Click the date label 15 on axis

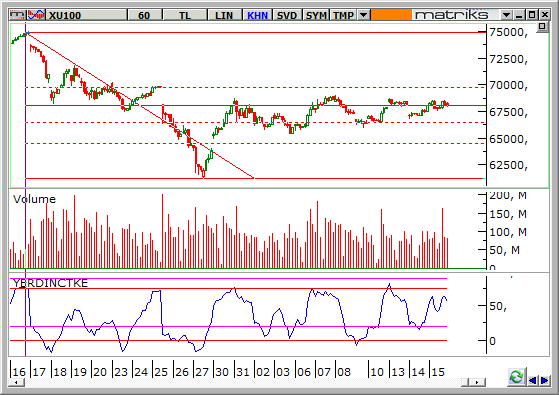pyautogui.click(x=438, y=372)
